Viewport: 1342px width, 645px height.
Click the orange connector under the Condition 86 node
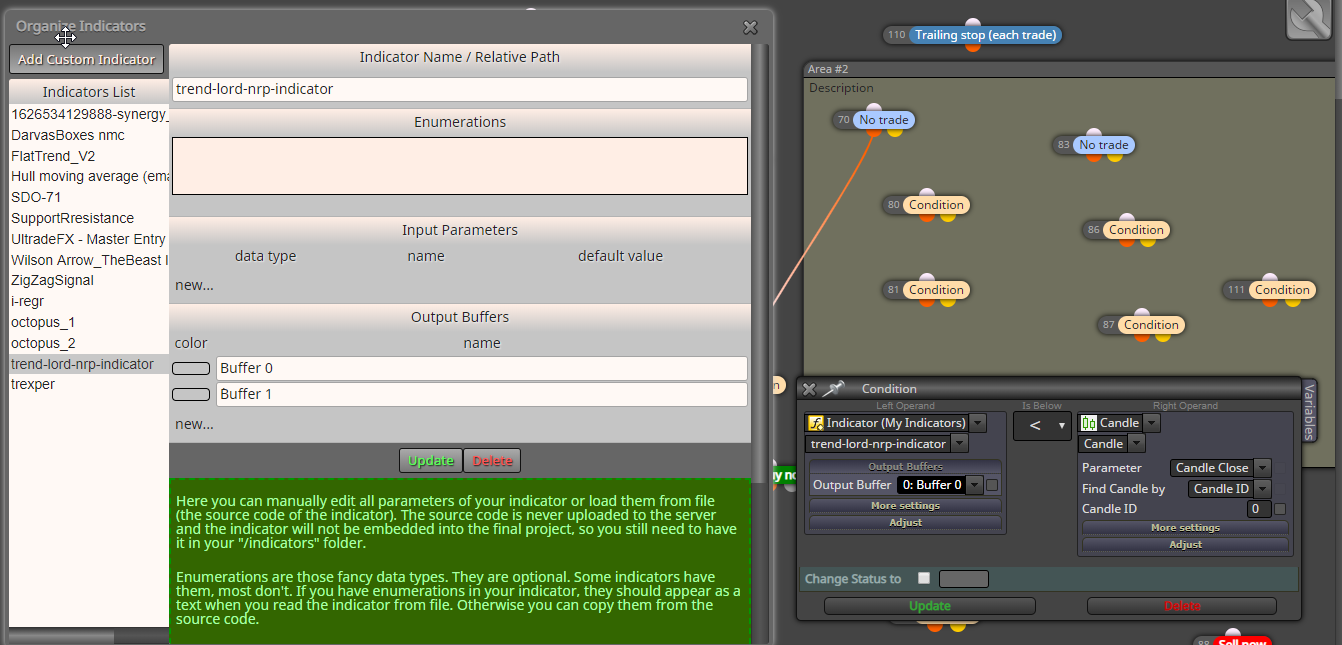pos(1126,242)
